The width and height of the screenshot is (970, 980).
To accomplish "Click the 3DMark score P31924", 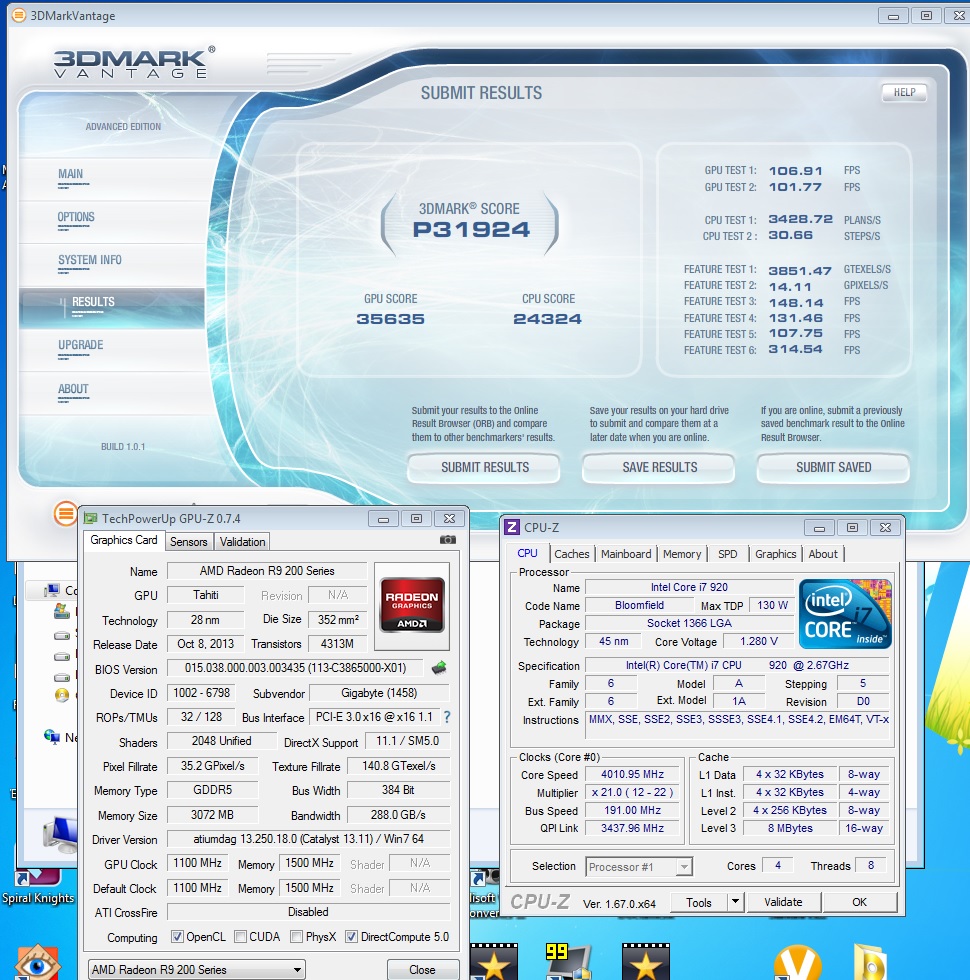I will click(471, 229).
